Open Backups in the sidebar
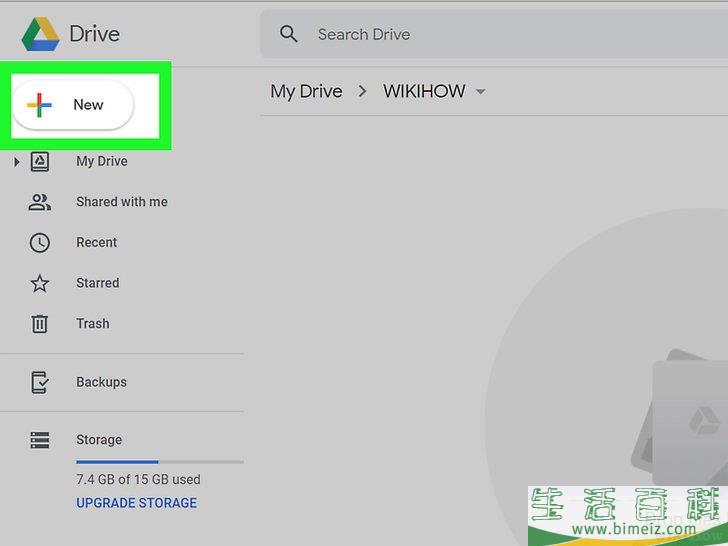The width and height of the screenshot is (728, 546). click(101, 382)
